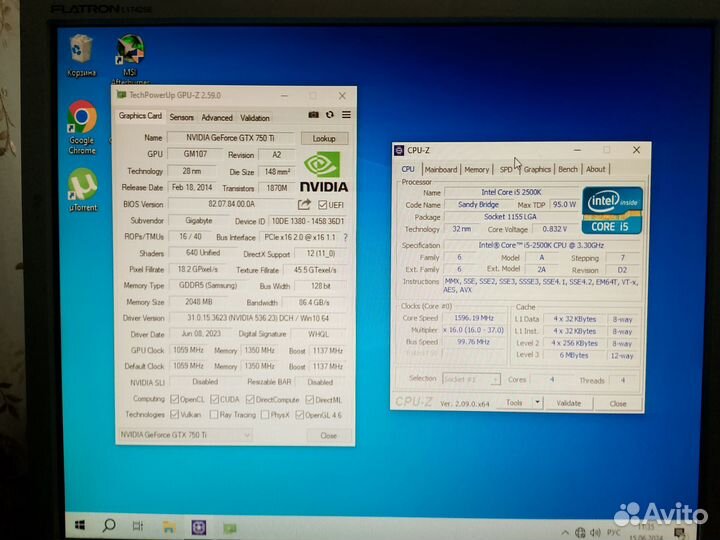The width and height of the screenshot is (720, 540).
Task: Toggle the PhysX checkbox
Action: (x=265, y=415)
